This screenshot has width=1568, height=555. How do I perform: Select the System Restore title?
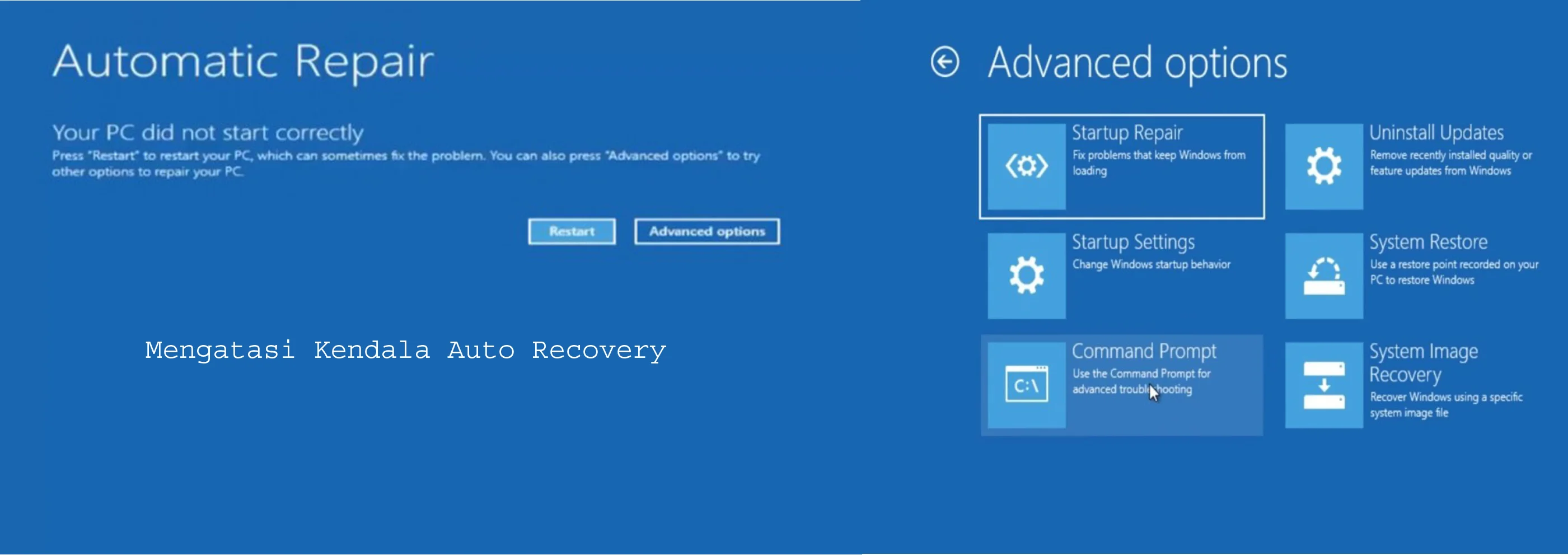[1429, 242]
